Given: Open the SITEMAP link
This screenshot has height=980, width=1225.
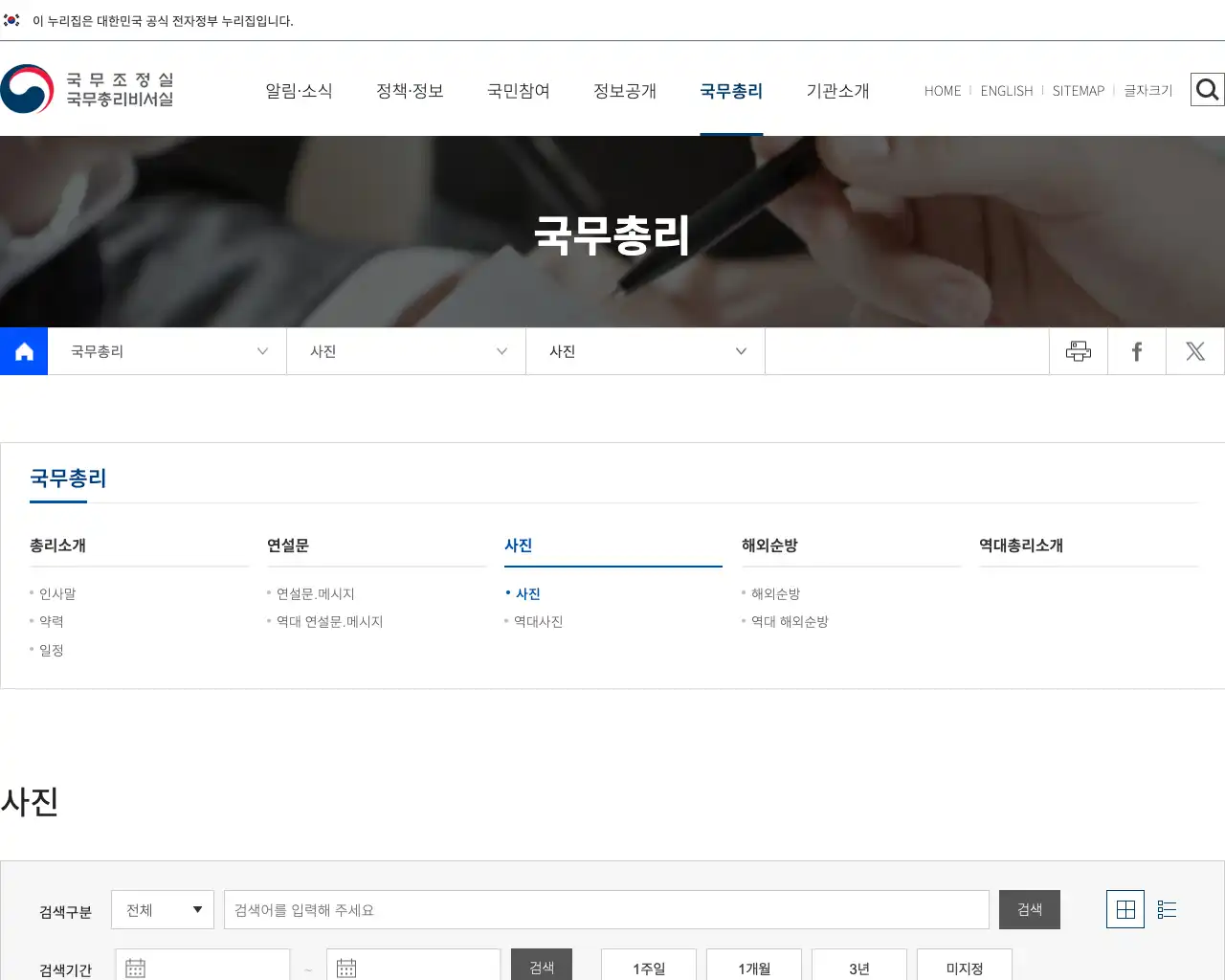Looking at the screenshot, I should 1079,91.
